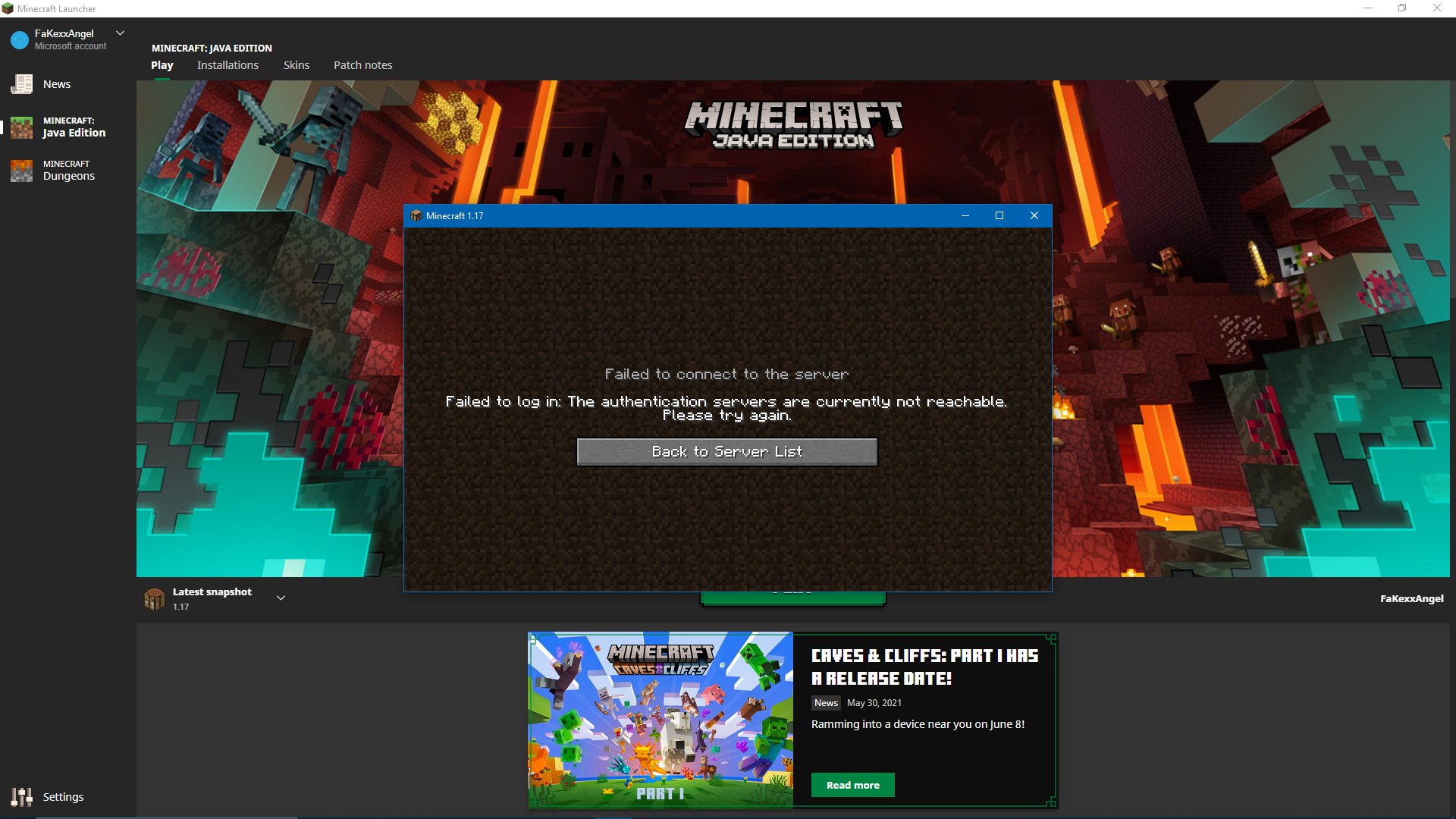Image resolution: width=1456 pixels, height=819 pixels.
Task: Click the Read more button
Action: point(852,785)
